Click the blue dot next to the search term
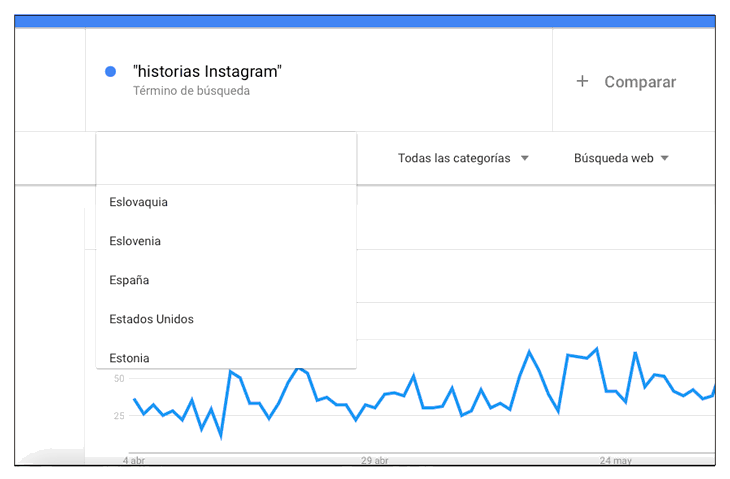This screenshot has width=730, height=479. [x=111, y=71]
